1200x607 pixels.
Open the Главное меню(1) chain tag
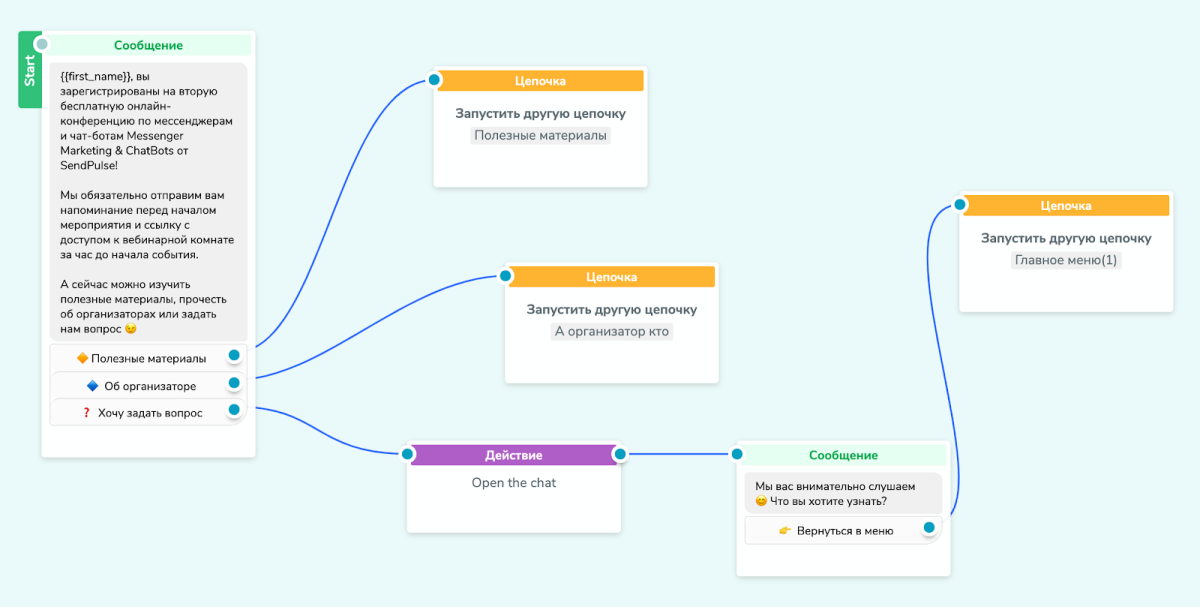point(1066,260)
